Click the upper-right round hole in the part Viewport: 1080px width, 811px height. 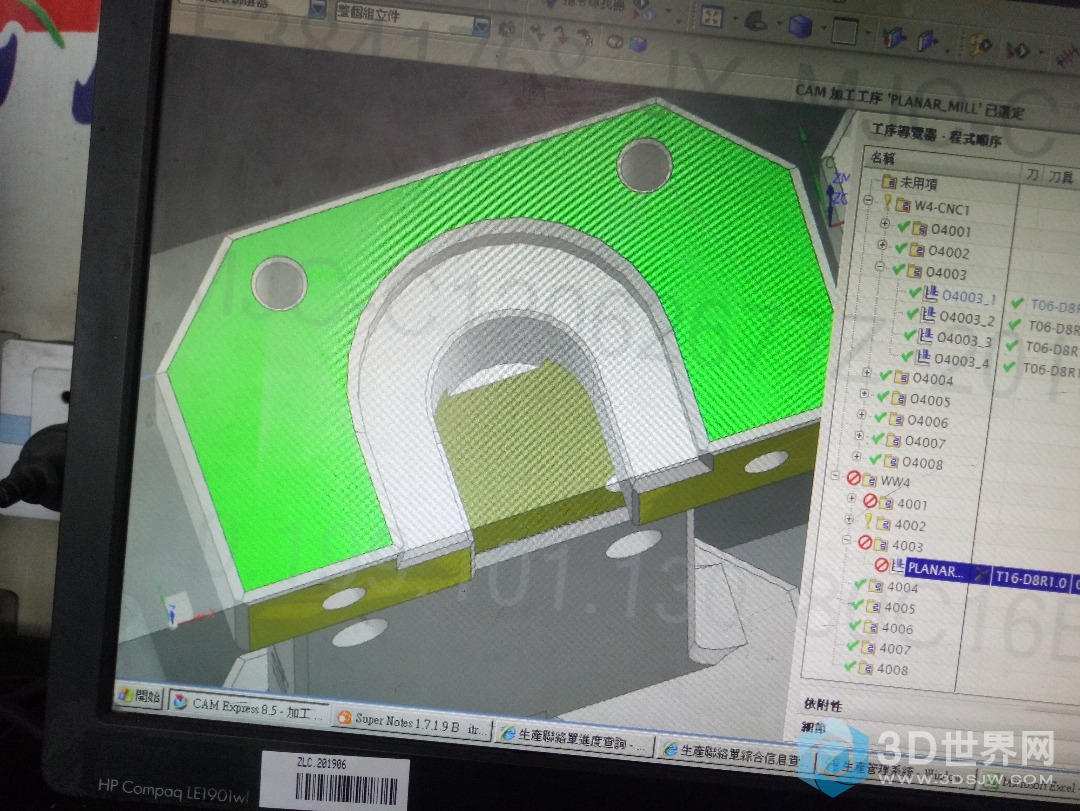point(645,165)
